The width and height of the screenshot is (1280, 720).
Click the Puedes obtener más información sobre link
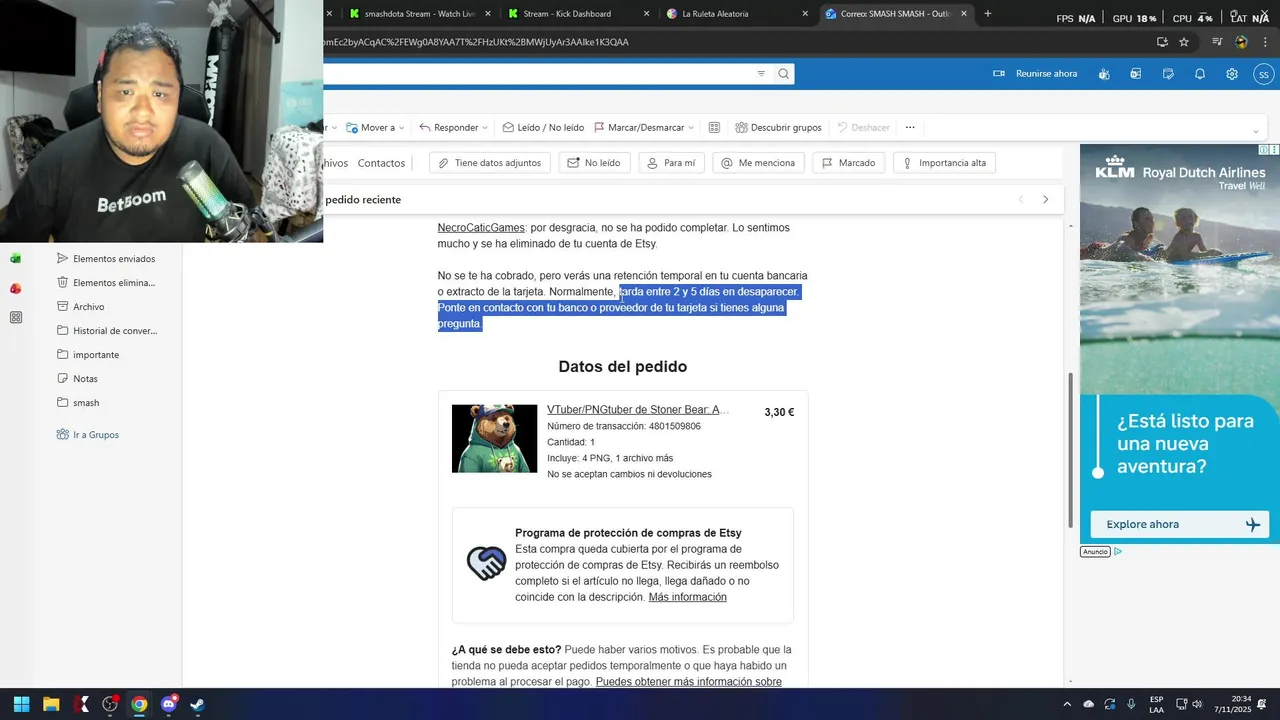point(688,682)
